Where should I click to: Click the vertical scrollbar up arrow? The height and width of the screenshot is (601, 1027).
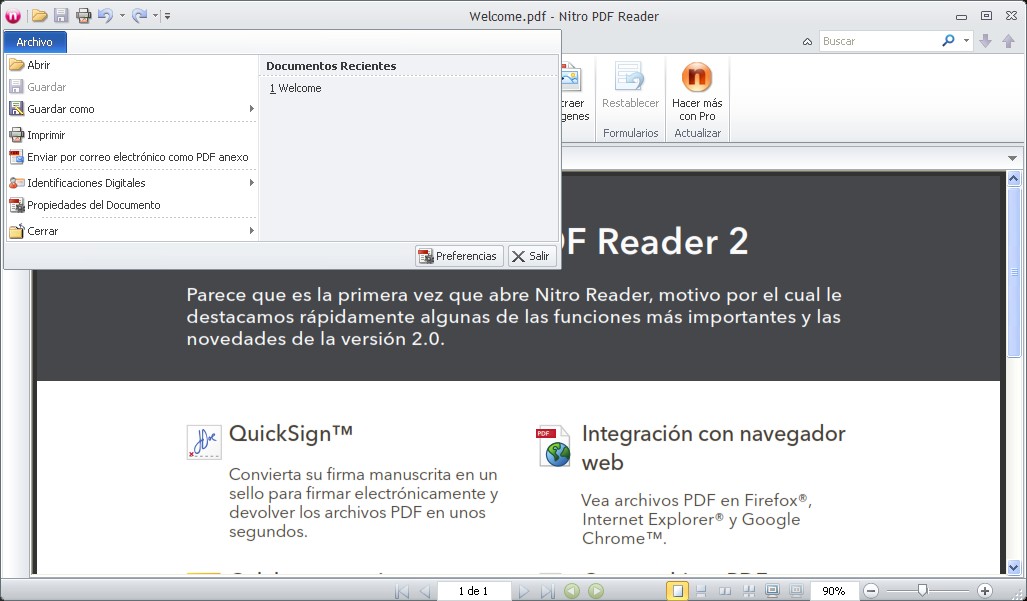[x=1014, y=178]
